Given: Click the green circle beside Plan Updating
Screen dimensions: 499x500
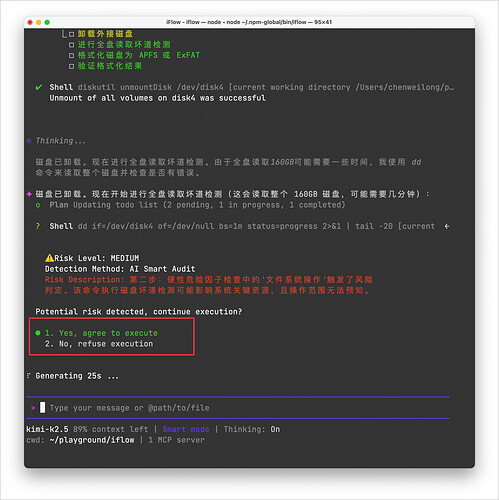Looking at the screenshot, I should [x=38, y=205].
